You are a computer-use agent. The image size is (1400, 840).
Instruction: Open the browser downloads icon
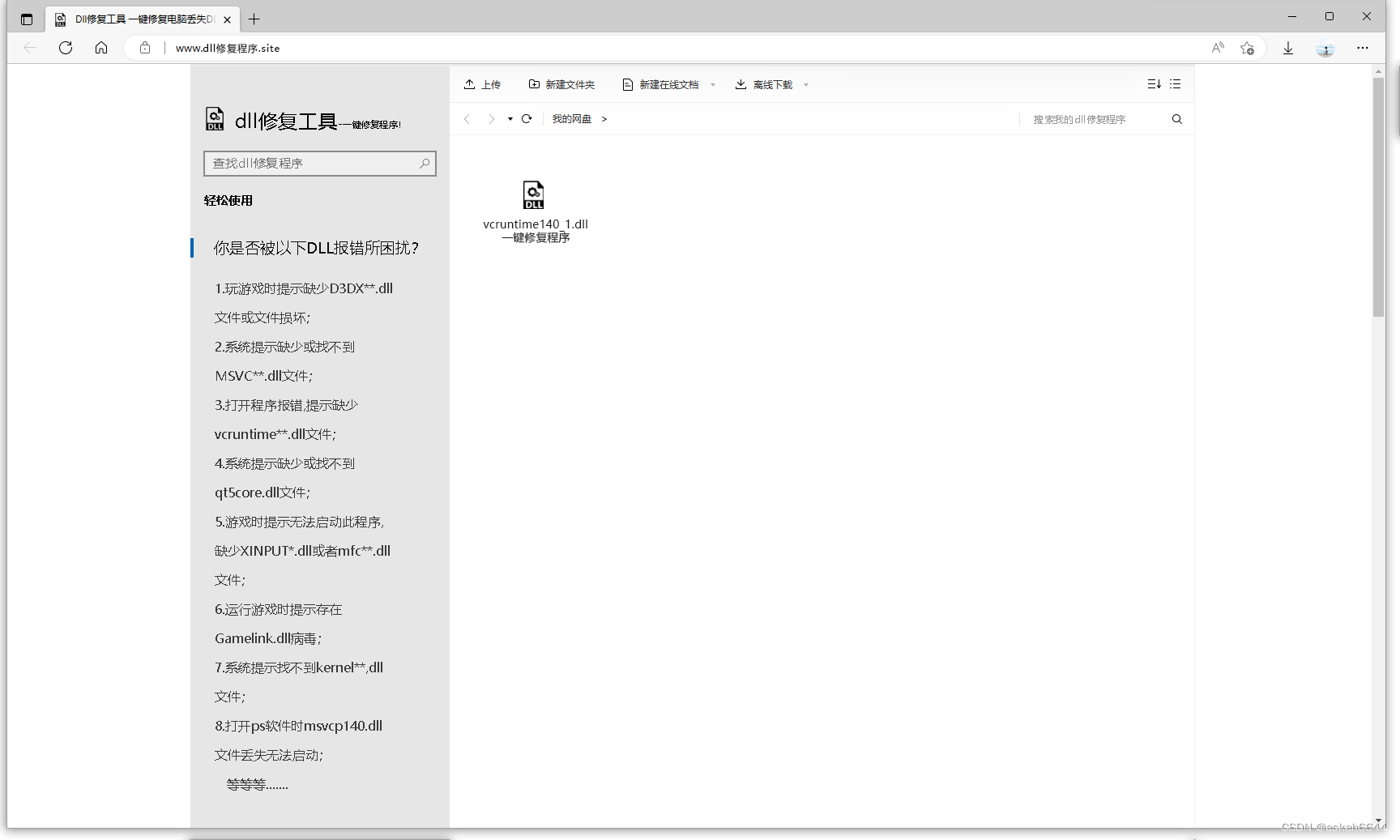click(1288, 48)
